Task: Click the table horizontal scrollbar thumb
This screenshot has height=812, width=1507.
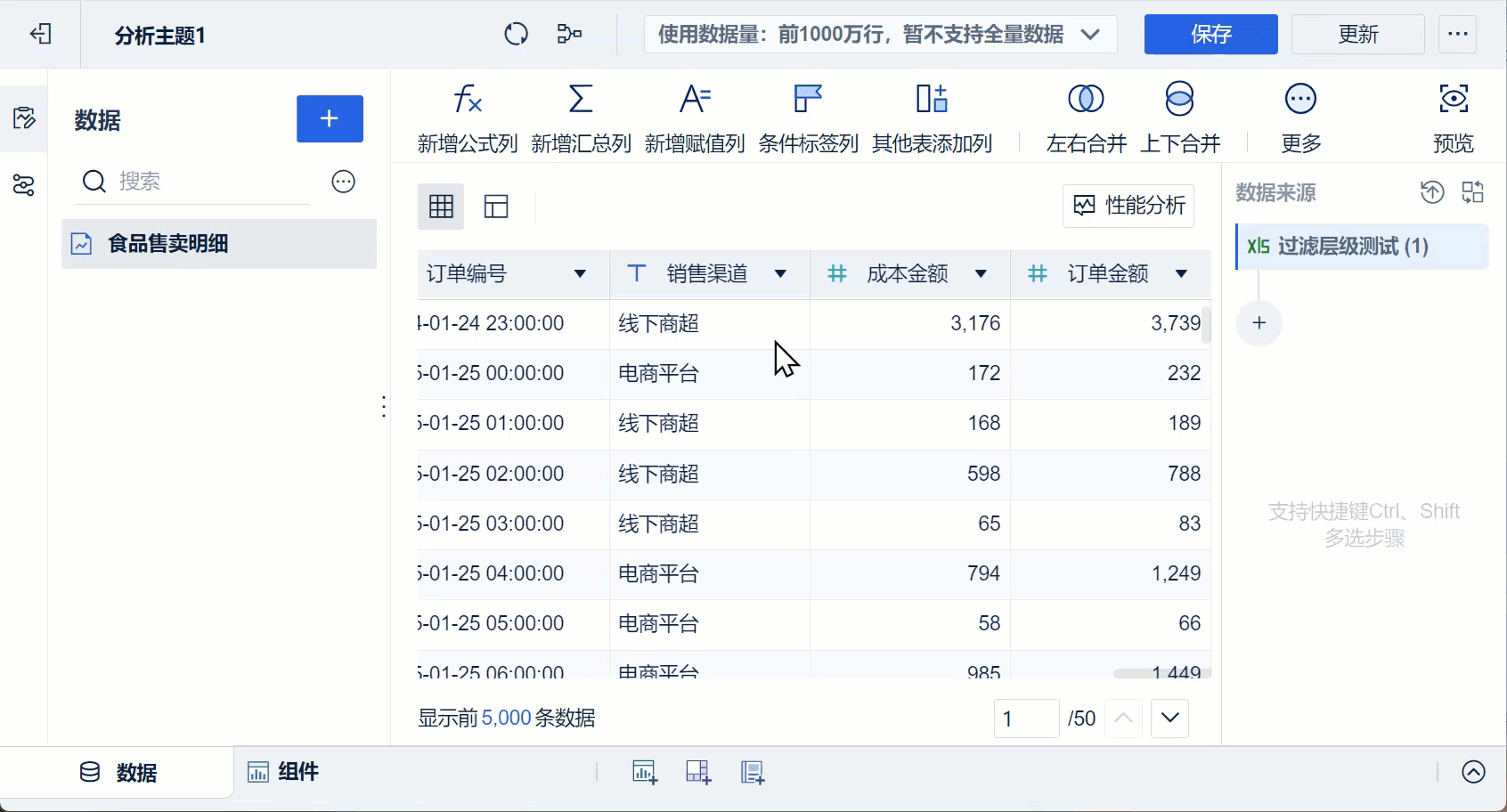Action: (x=1161, y=673)
